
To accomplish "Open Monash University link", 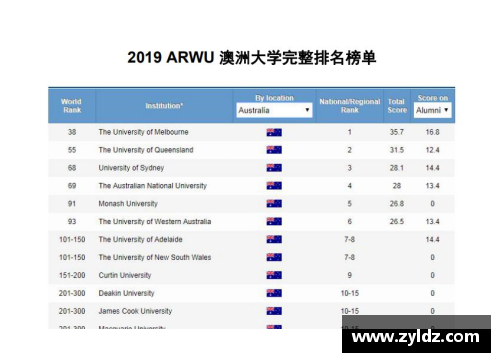I will [x=128, y=204].
